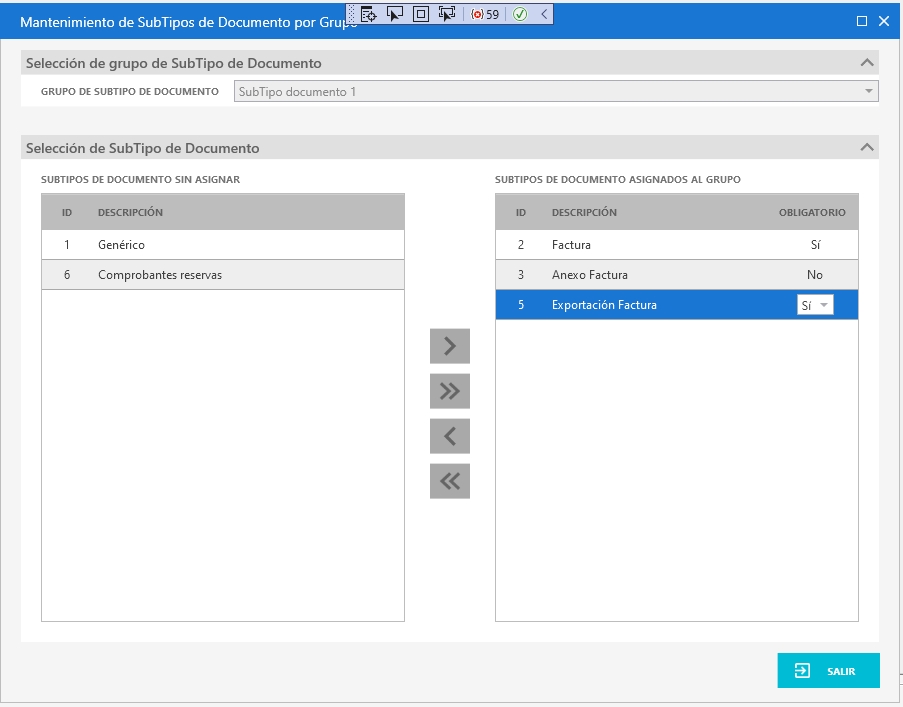
Task: Maximize the Mantenimiento de SubTipos window
Action: point(862,21)
